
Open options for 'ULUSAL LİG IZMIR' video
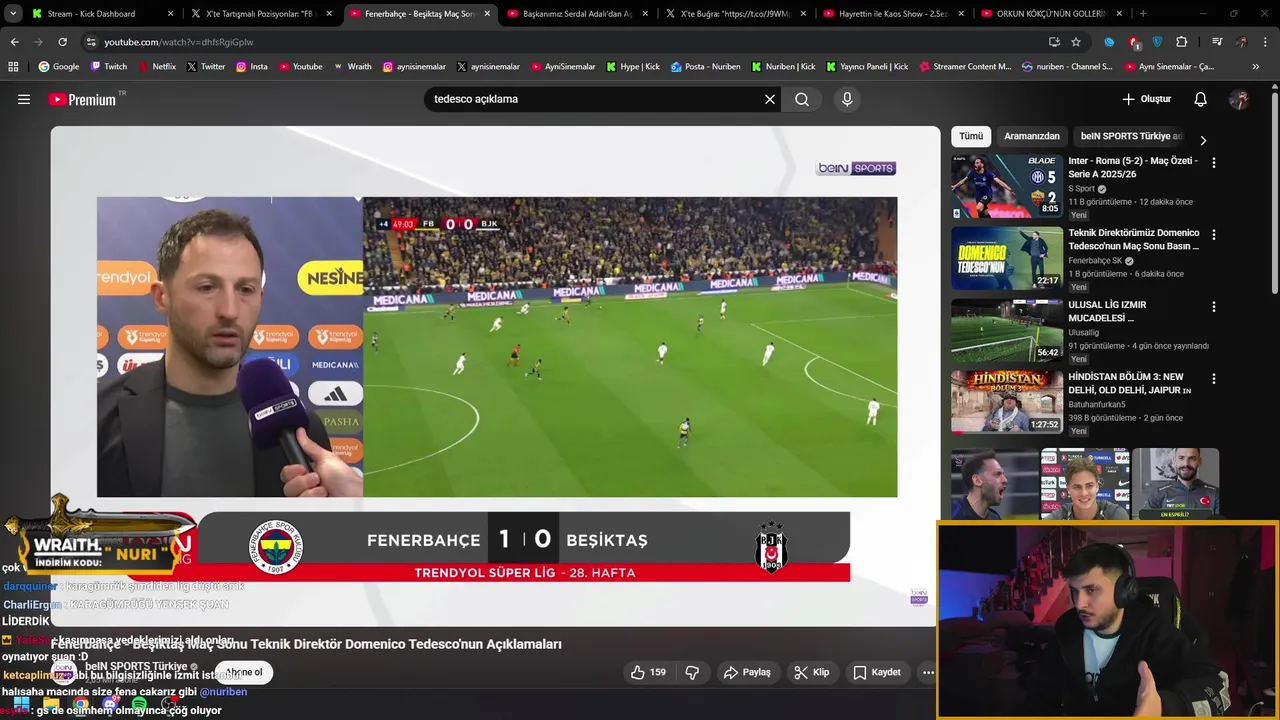(x=1214, y=306)
